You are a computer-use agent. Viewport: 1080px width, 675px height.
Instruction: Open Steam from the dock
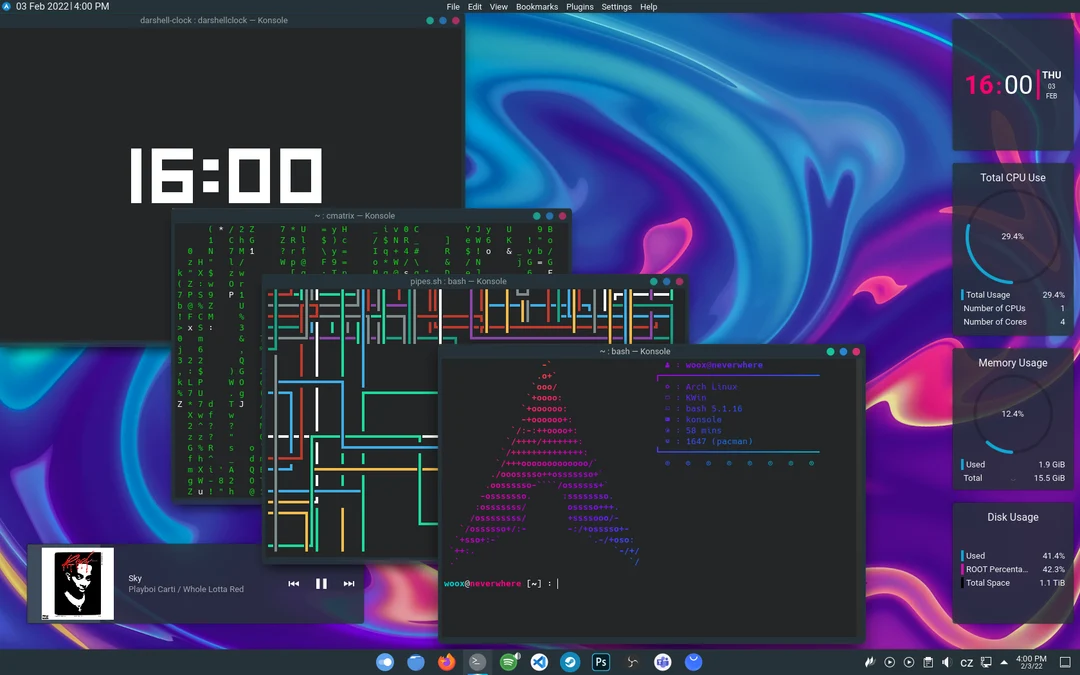click(570, 662)
